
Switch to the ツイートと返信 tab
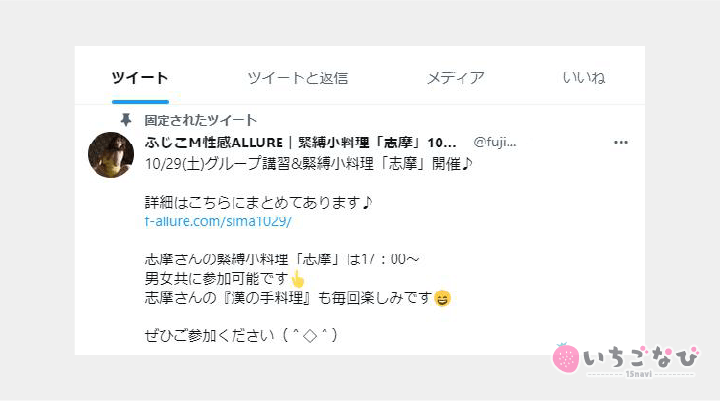click(x=298, y=78)
